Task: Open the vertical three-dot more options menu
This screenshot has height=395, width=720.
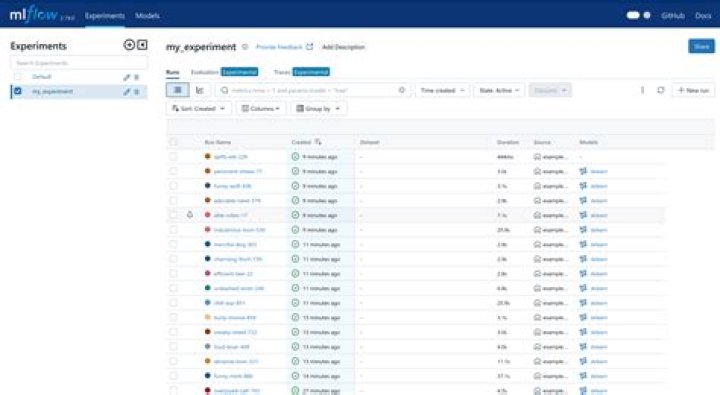Action: 642,90
